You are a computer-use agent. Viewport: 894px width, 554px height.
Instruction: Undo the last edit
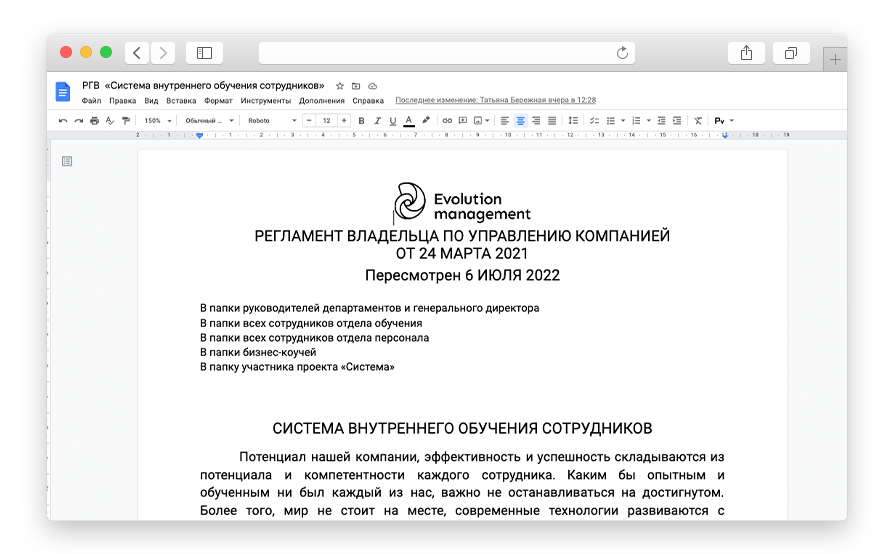tap(63, 121)
